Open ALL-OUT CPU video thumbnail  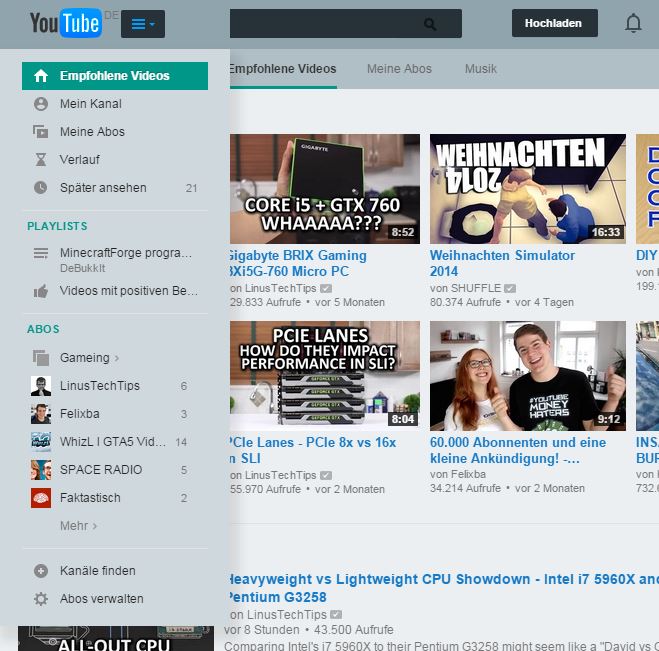pyautogui.click(x=116, y=638)
